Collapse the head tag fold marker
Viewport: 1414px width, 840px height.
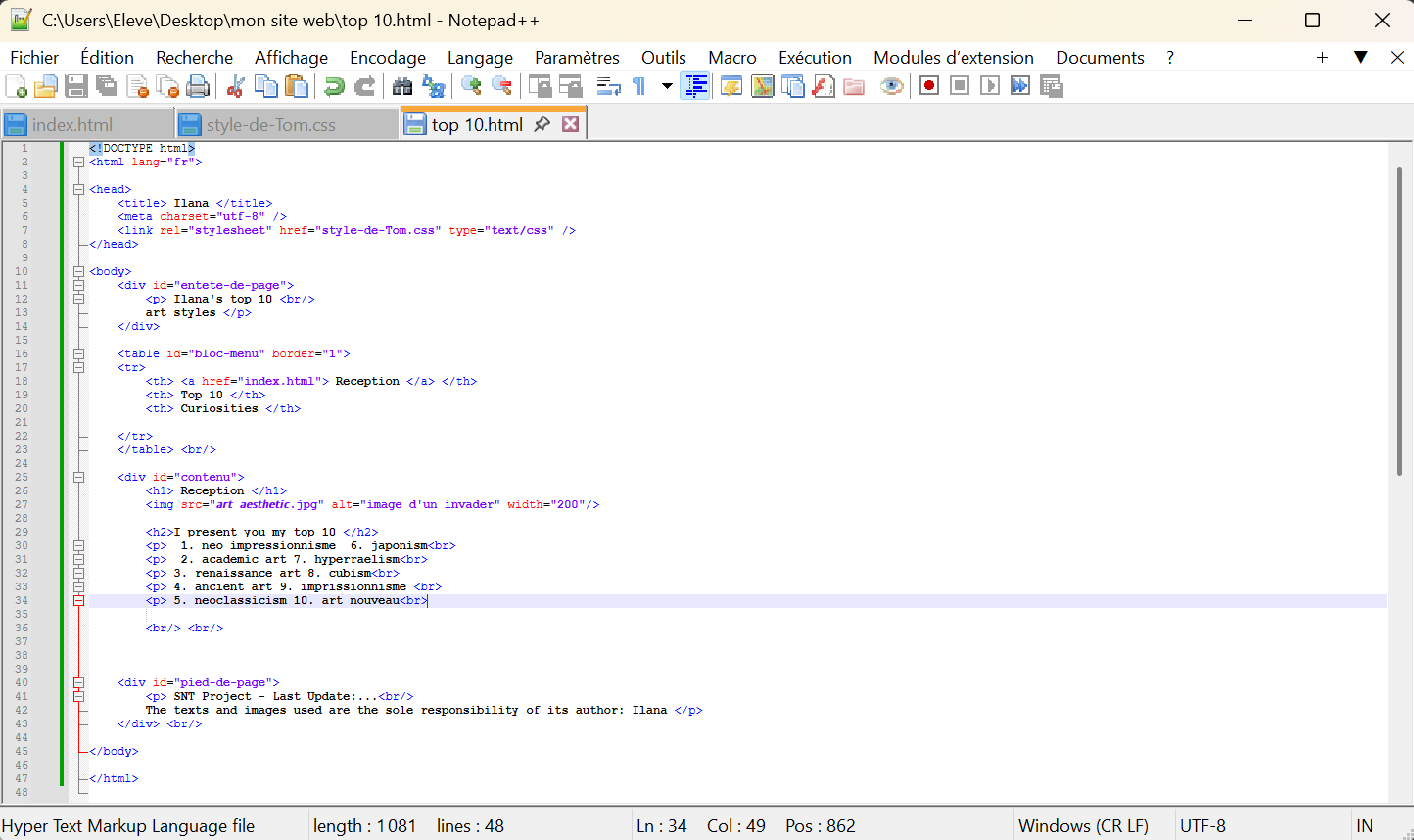coord(78,190)
